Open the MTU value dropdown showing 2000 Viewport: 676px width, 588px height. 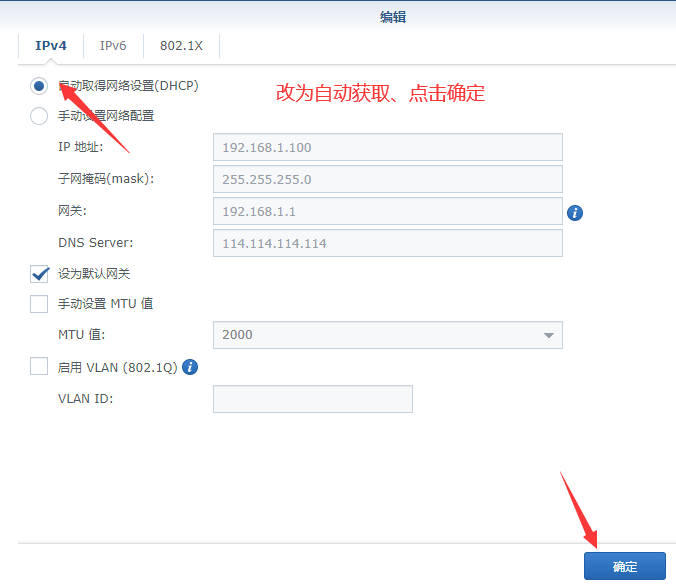[388, 335]
